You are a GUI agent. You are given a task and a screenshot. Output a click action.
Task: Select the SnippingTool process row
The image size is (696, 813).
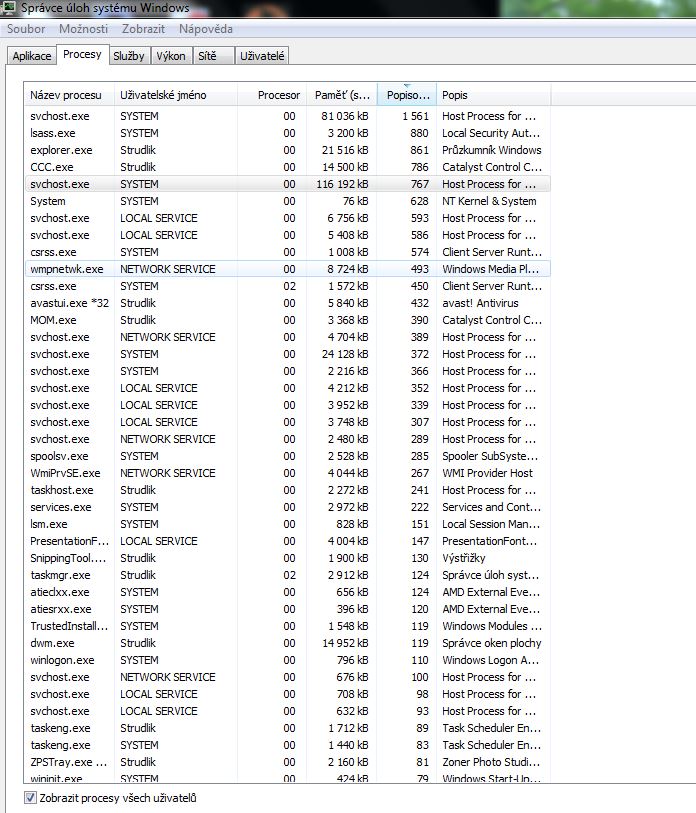[x=287, y=558]
